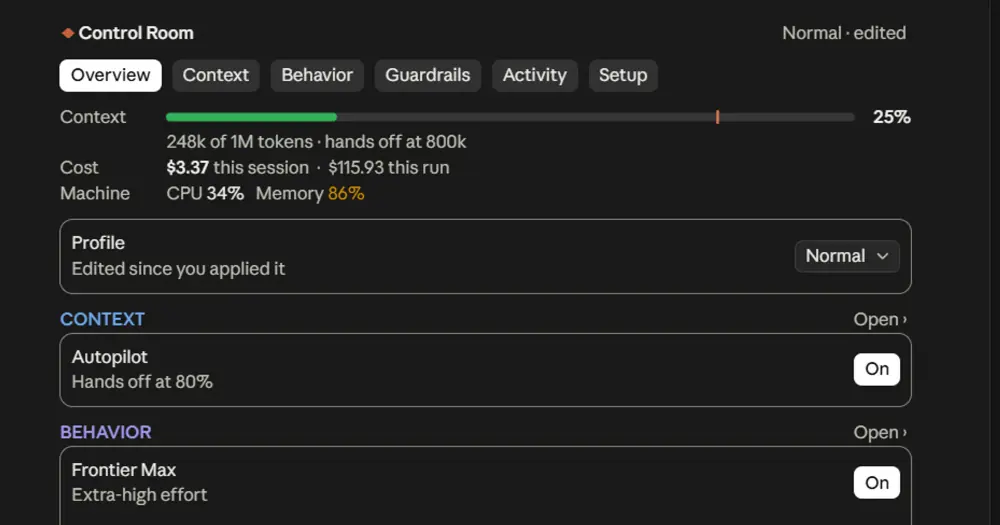View the Activity tab
The width and height of the screenshot is (1000, 525).
pyautogui.click(x=534, y=75)
